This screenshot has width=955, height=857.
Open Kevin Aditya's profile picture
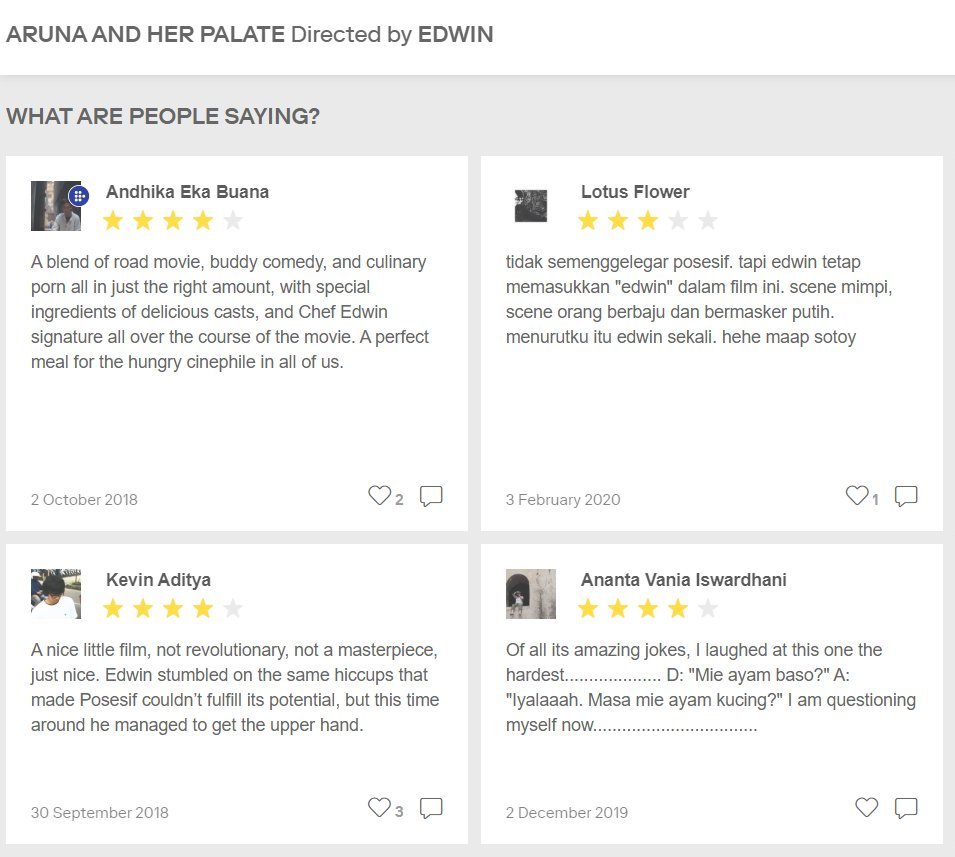click(55, 594)
